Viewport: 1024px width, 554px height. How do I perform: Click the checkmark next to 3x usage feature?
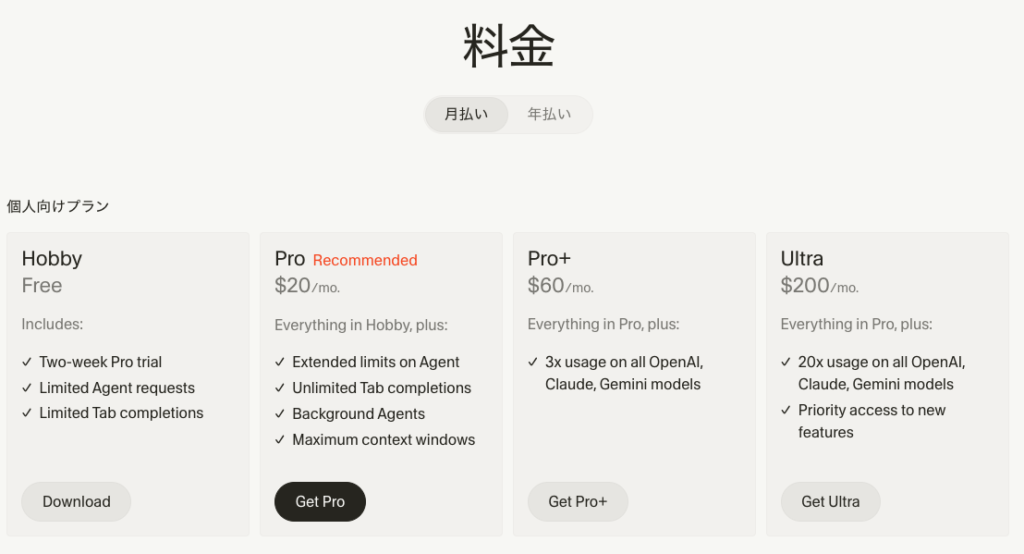pyautogui.click(x=533, y=362)
